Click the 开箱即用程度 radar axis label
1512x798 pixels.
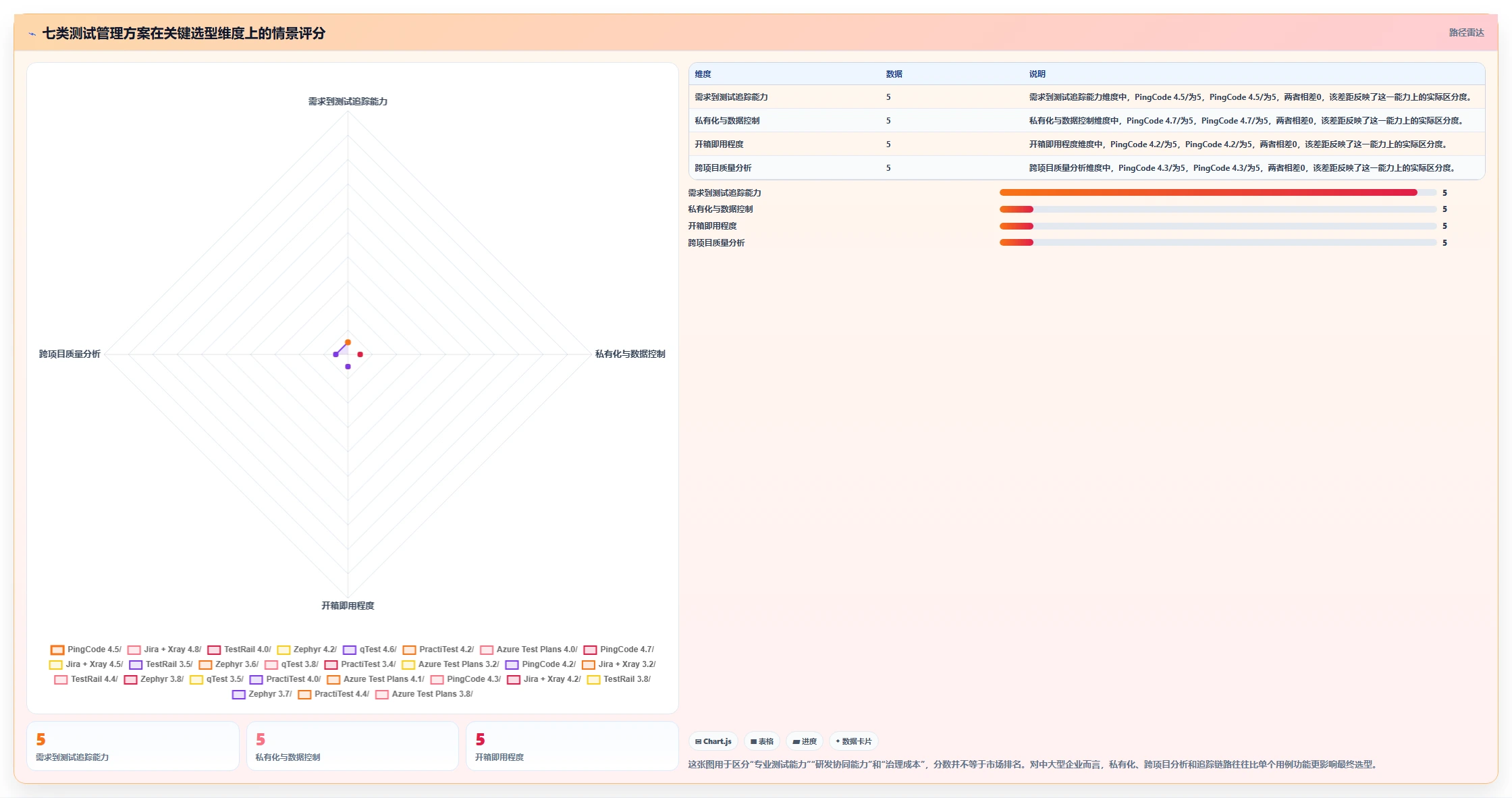348,606
